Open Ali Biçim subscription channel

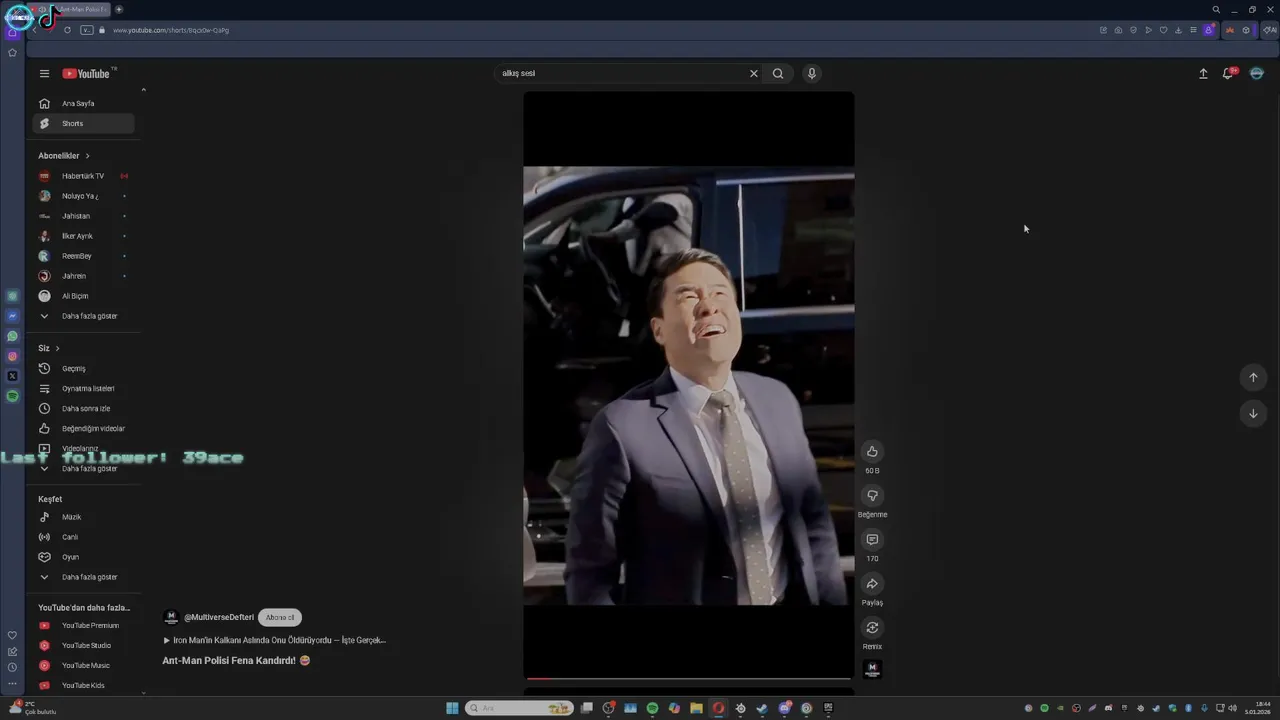click(83, 296)
